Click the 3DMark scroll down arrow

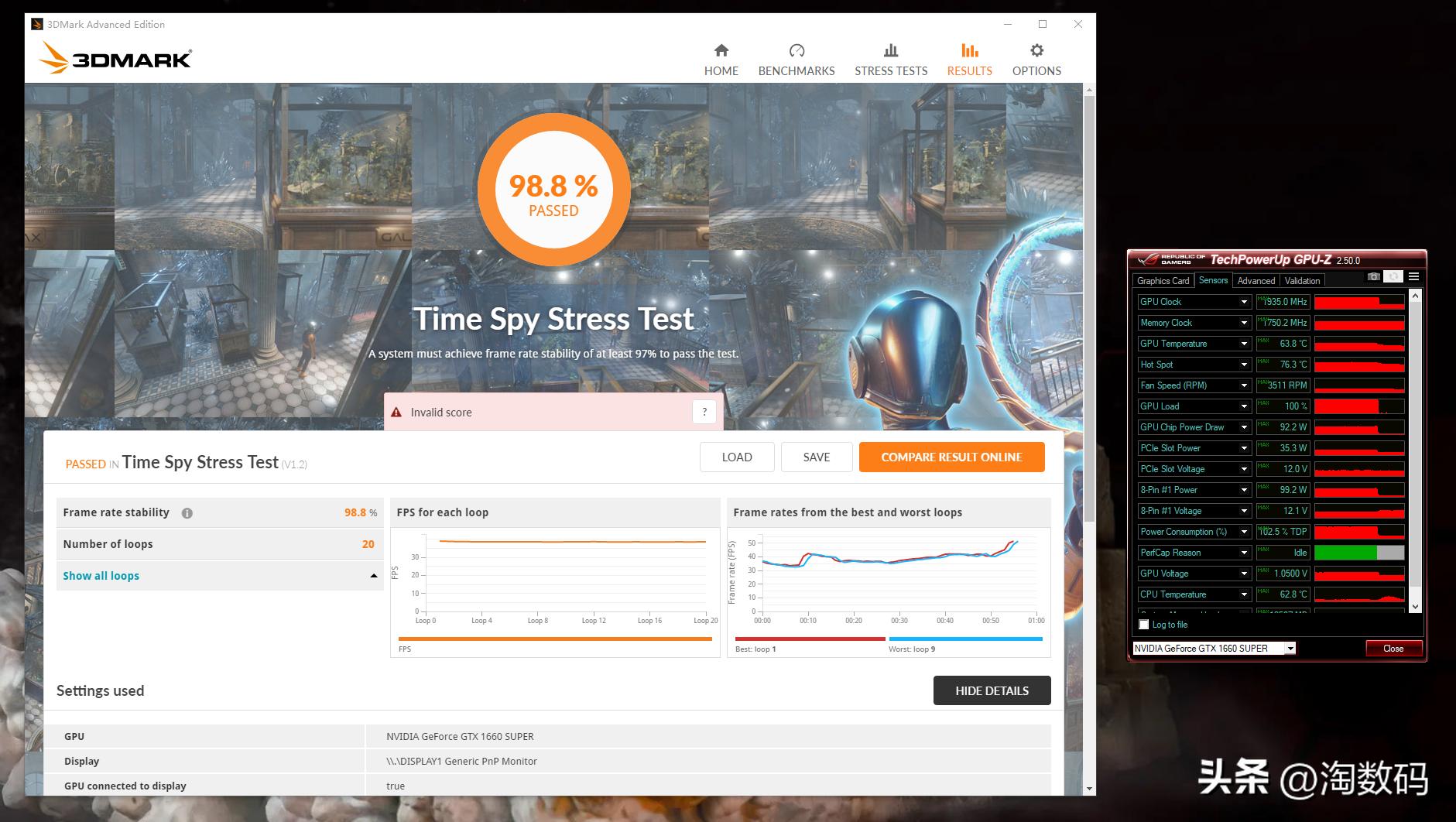1089,789
